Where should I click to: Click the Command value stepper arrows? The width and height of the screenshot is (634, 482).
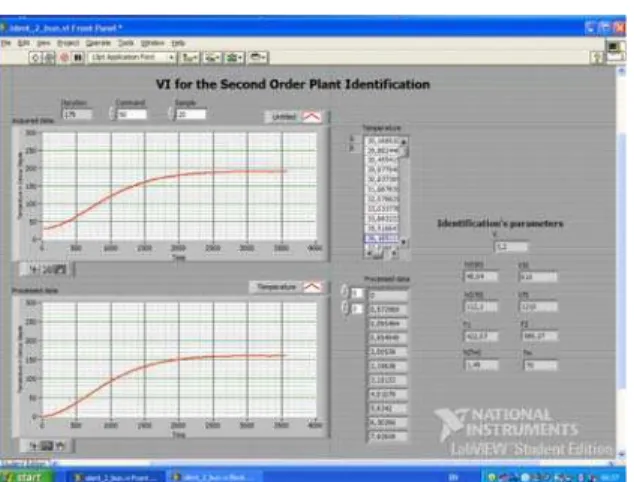coord(112,114)
